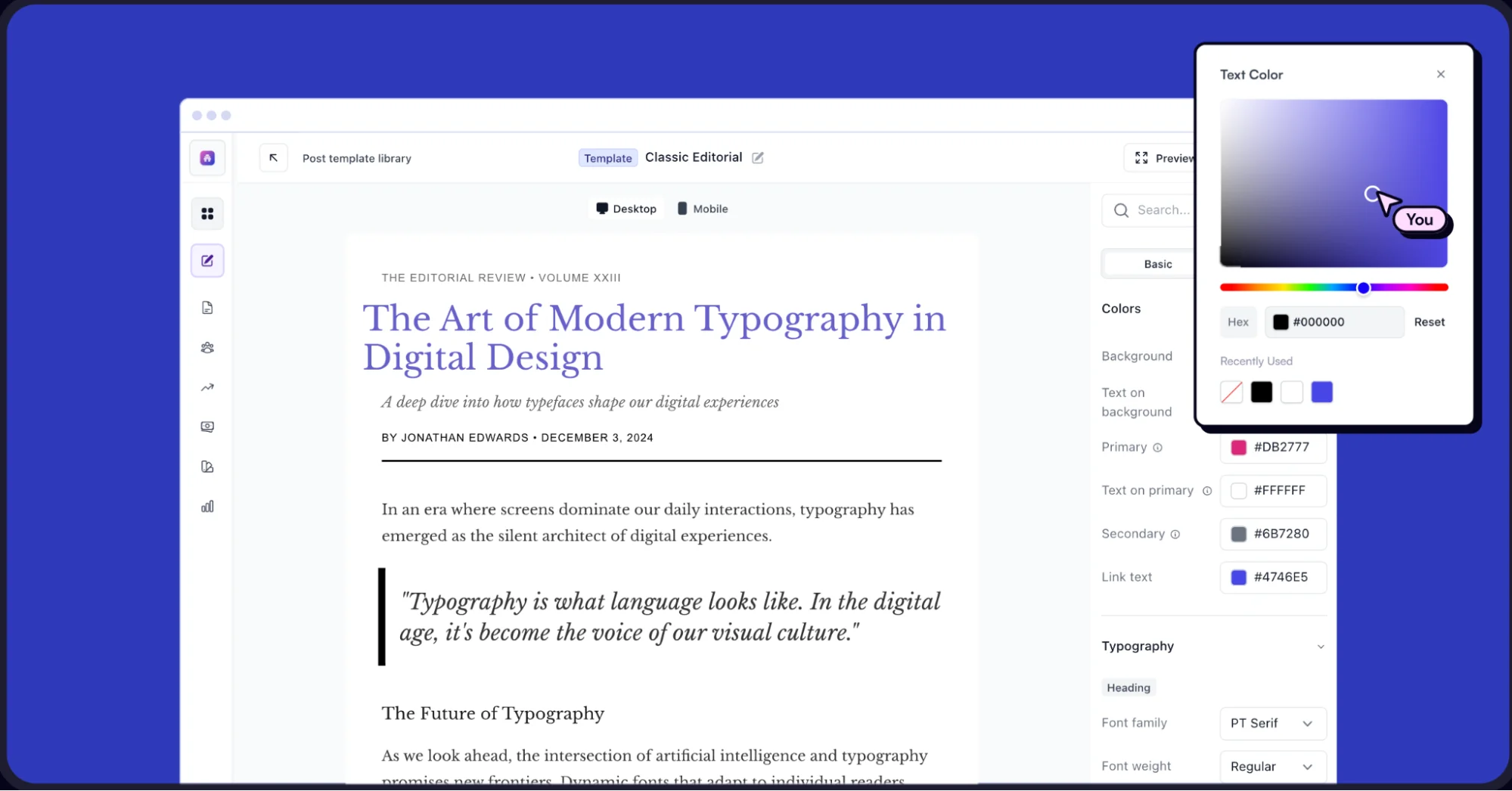This screenshot has height=791, width=1512.
Task: Click the search settings field
Action: (1150, 210)
